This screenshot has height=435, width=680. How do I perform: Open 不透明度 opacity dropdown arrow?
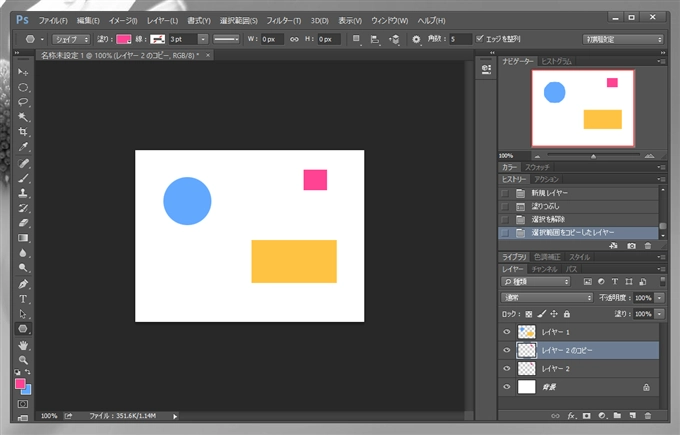pos(660,298)
